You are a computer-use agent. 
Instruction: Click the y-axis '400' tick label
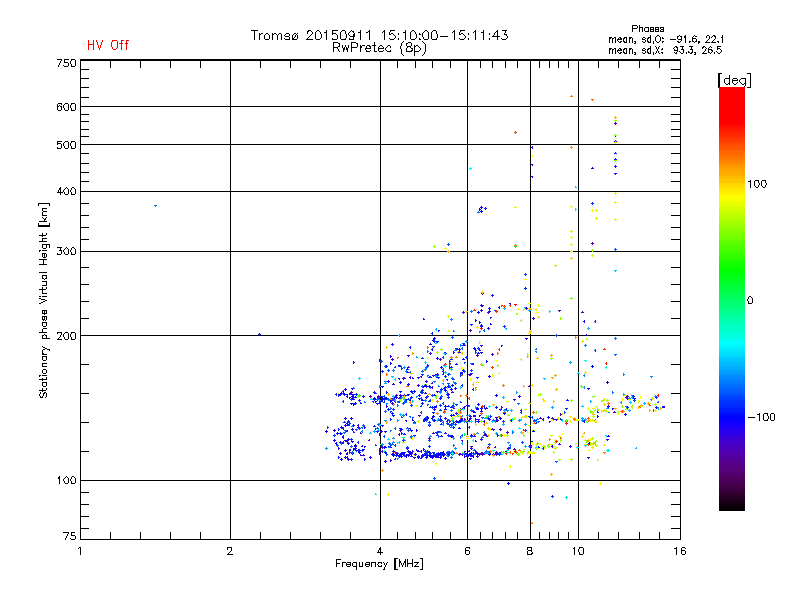point(66,191)
